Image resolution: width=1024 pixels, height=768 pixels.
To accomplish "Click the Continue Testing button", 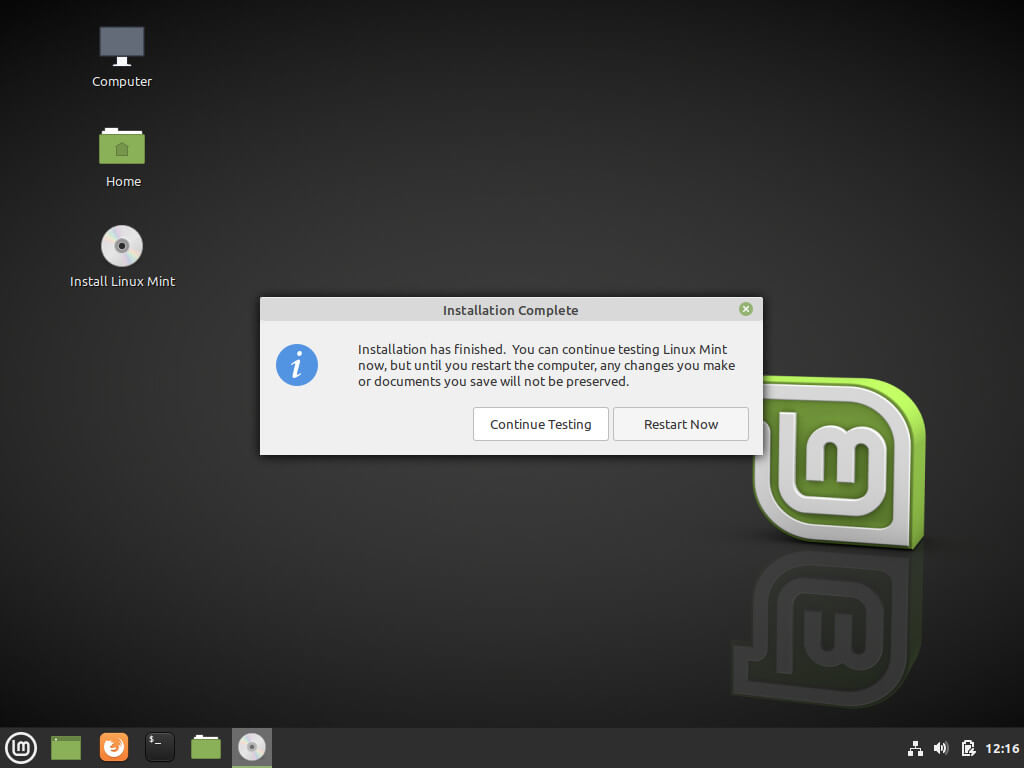I will [541, 424].
